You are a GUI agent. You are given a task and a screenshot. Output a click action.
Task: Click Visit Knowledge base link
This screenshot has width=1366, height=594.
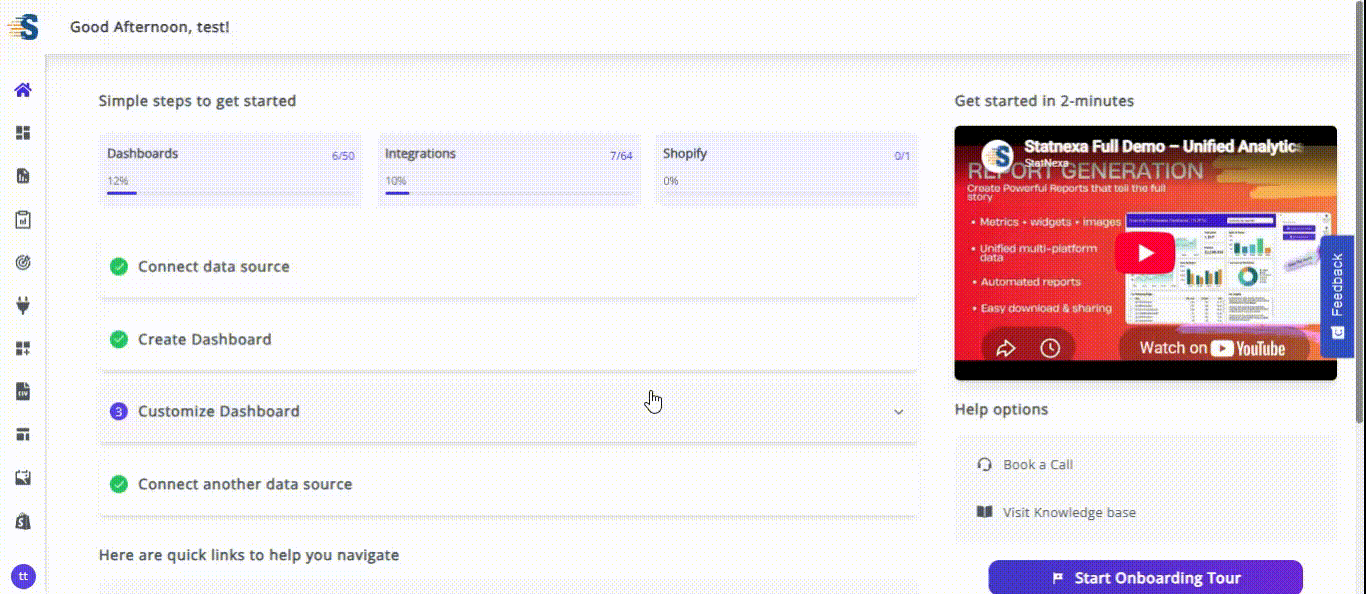[1069, 513]
